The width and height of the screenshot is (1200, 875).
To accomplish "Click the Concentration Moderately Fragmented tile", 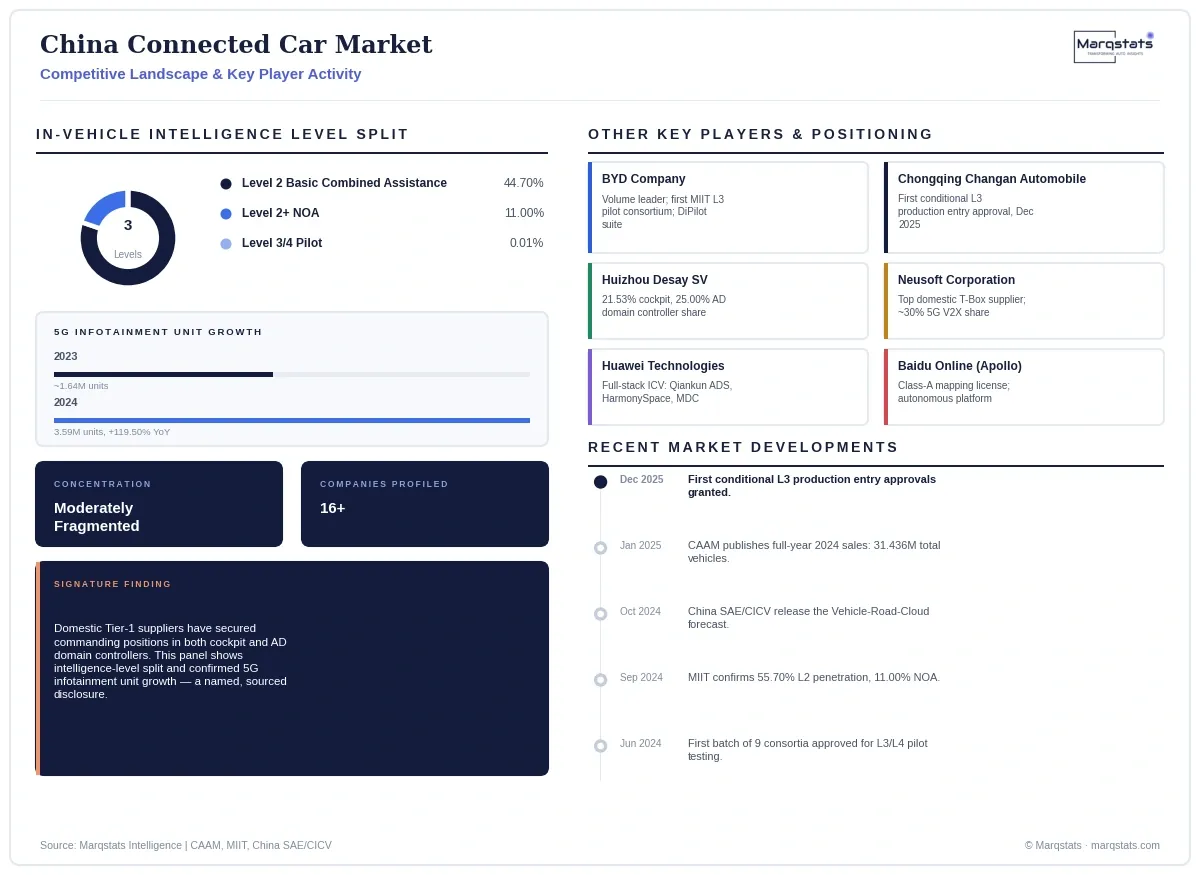I will click(159, 504).
